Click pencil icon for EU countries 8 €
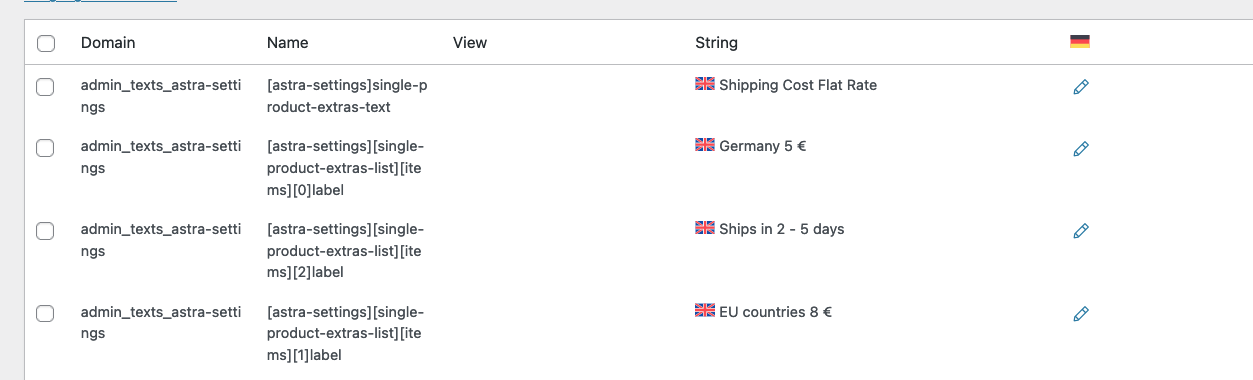Viewport: 1253px width, 380px height. point(1080,314)
